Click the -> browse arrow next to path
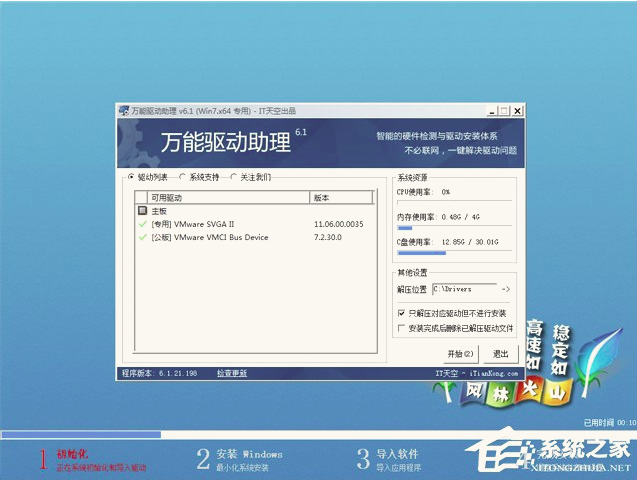637x480 pixels. pos(506,289)
